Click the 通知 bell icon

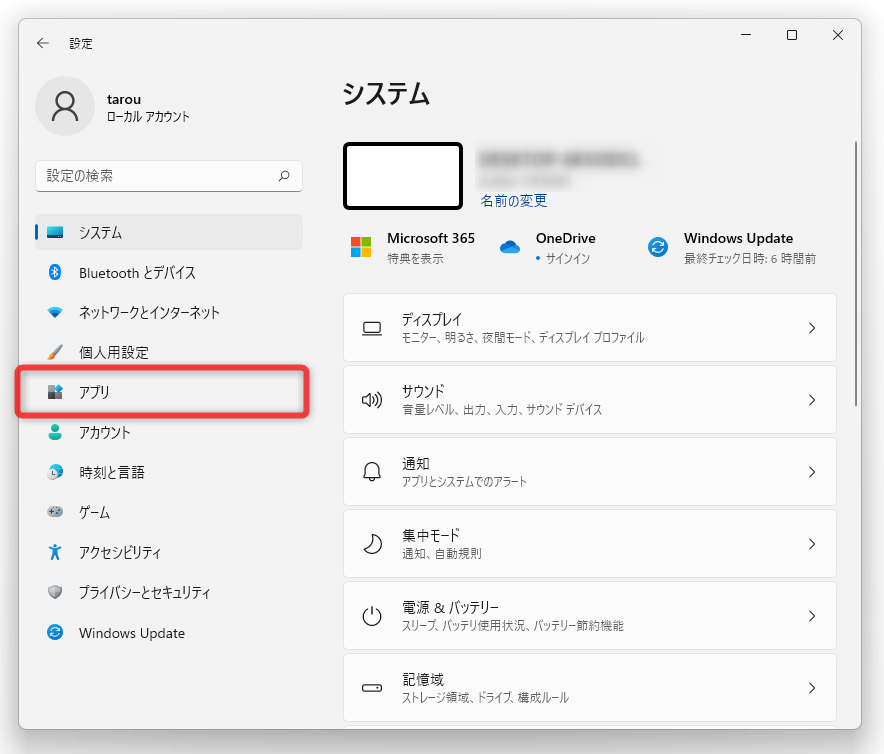point(372,471)
